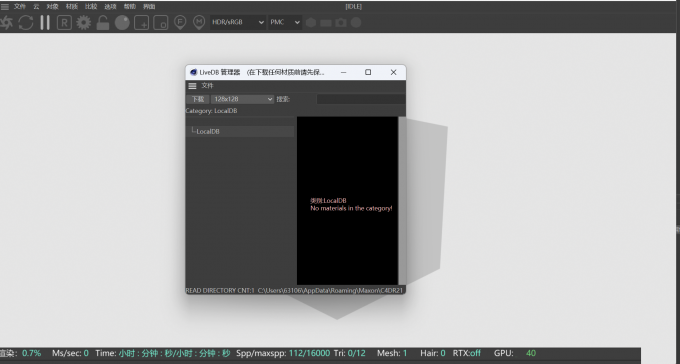This screenshot has width=680, height=364.
Task: Maximize the LiveDB manager window
Action: (368, 72)
